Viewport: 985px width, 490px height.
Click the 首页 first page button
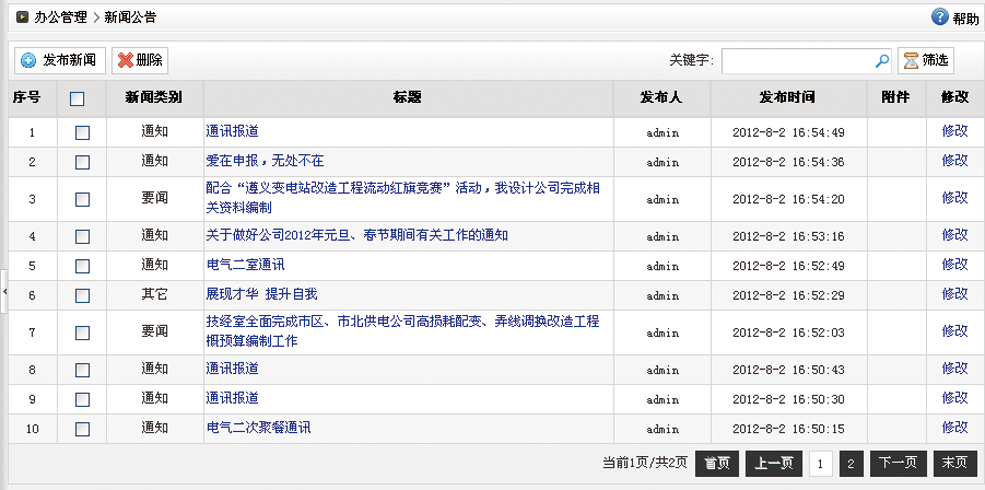tap(717, 463)
